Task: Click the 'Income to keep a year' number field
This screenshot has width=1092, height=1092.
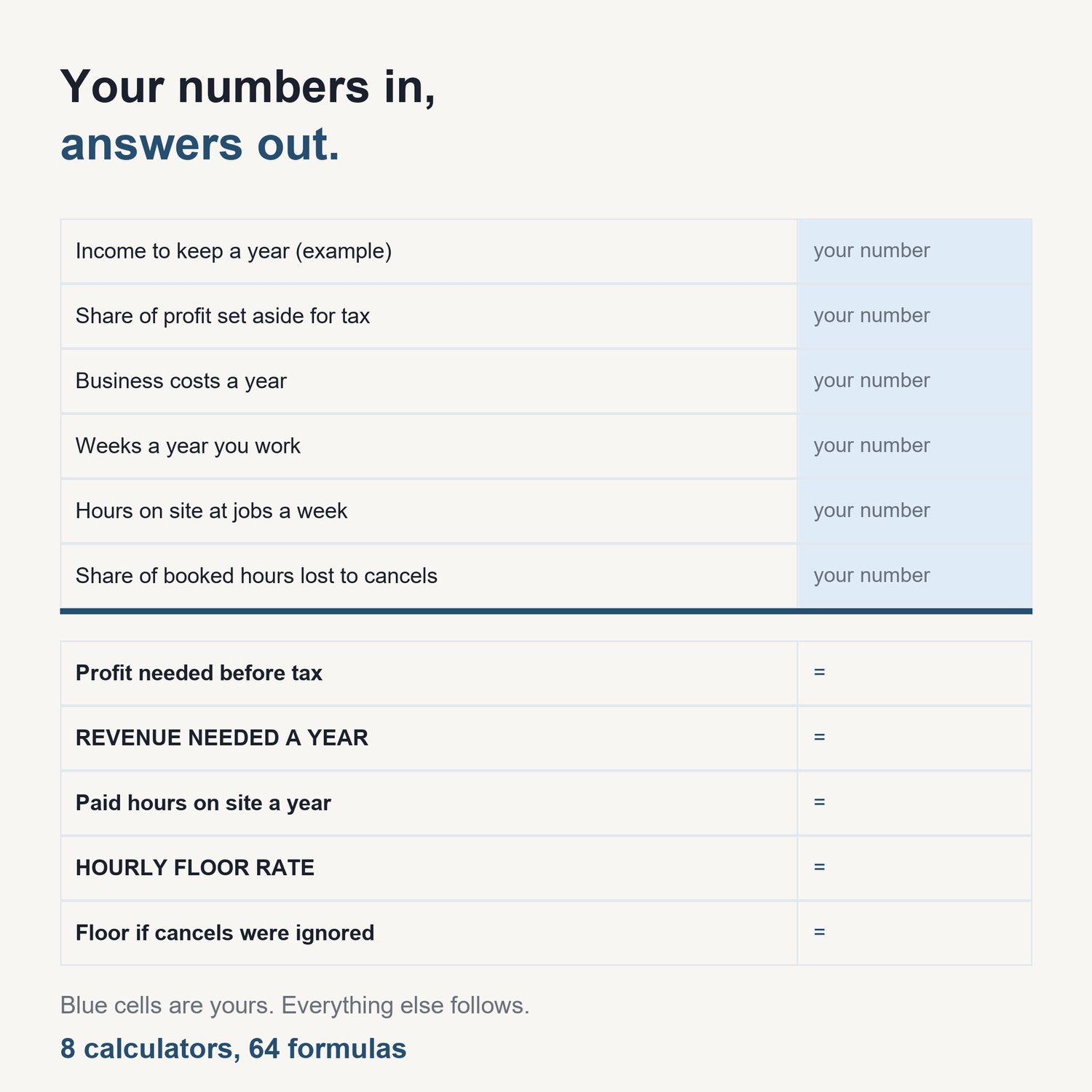Action: coord(914,251)
